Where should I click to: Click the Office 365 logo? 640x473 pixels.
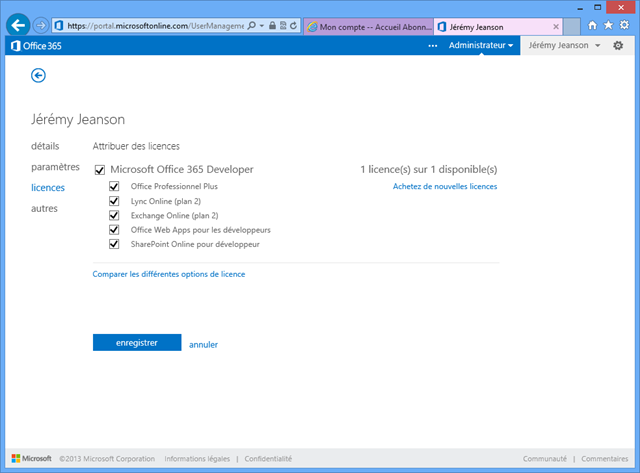coord(36,46)
